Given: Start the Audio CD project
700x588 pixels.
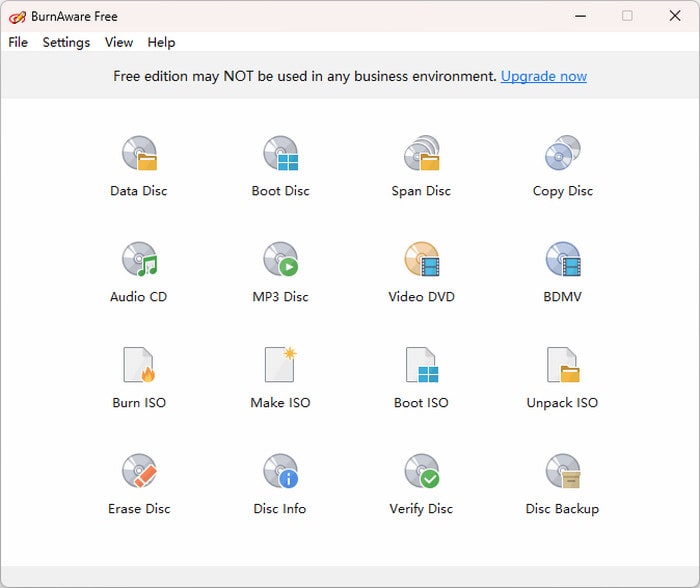Looking at the screenshot, I should coord(139,261).
